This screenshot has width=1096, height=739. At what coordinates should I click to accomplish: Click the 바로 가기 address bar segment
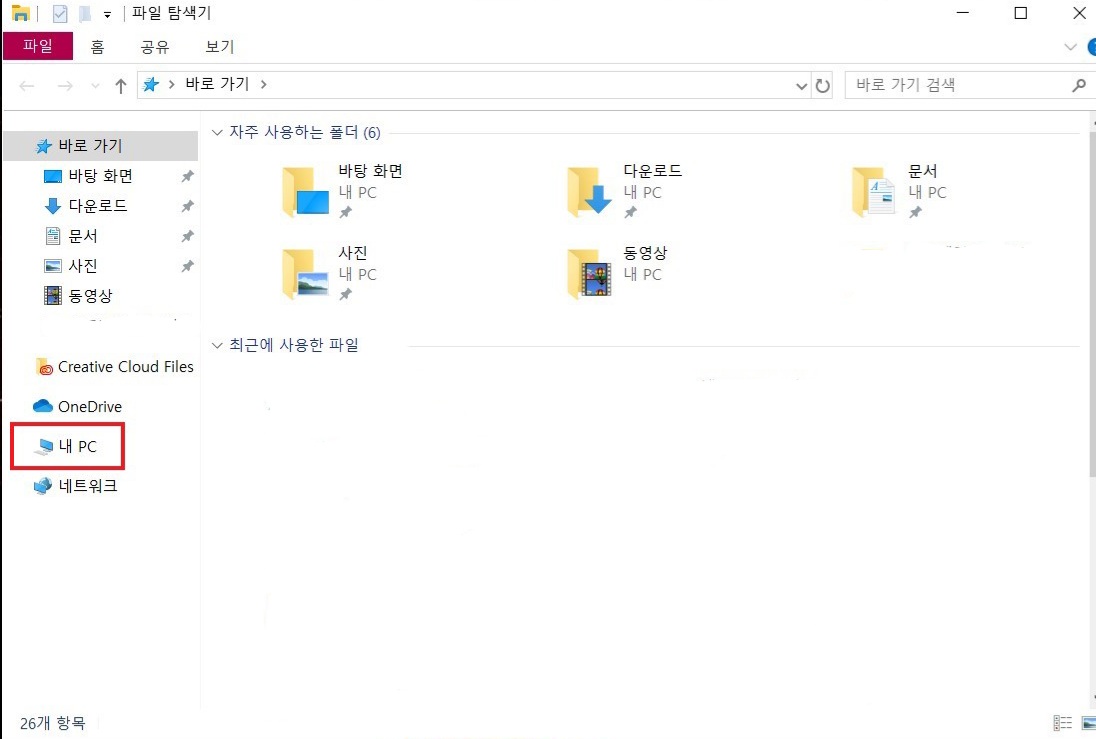click(217, 84)
